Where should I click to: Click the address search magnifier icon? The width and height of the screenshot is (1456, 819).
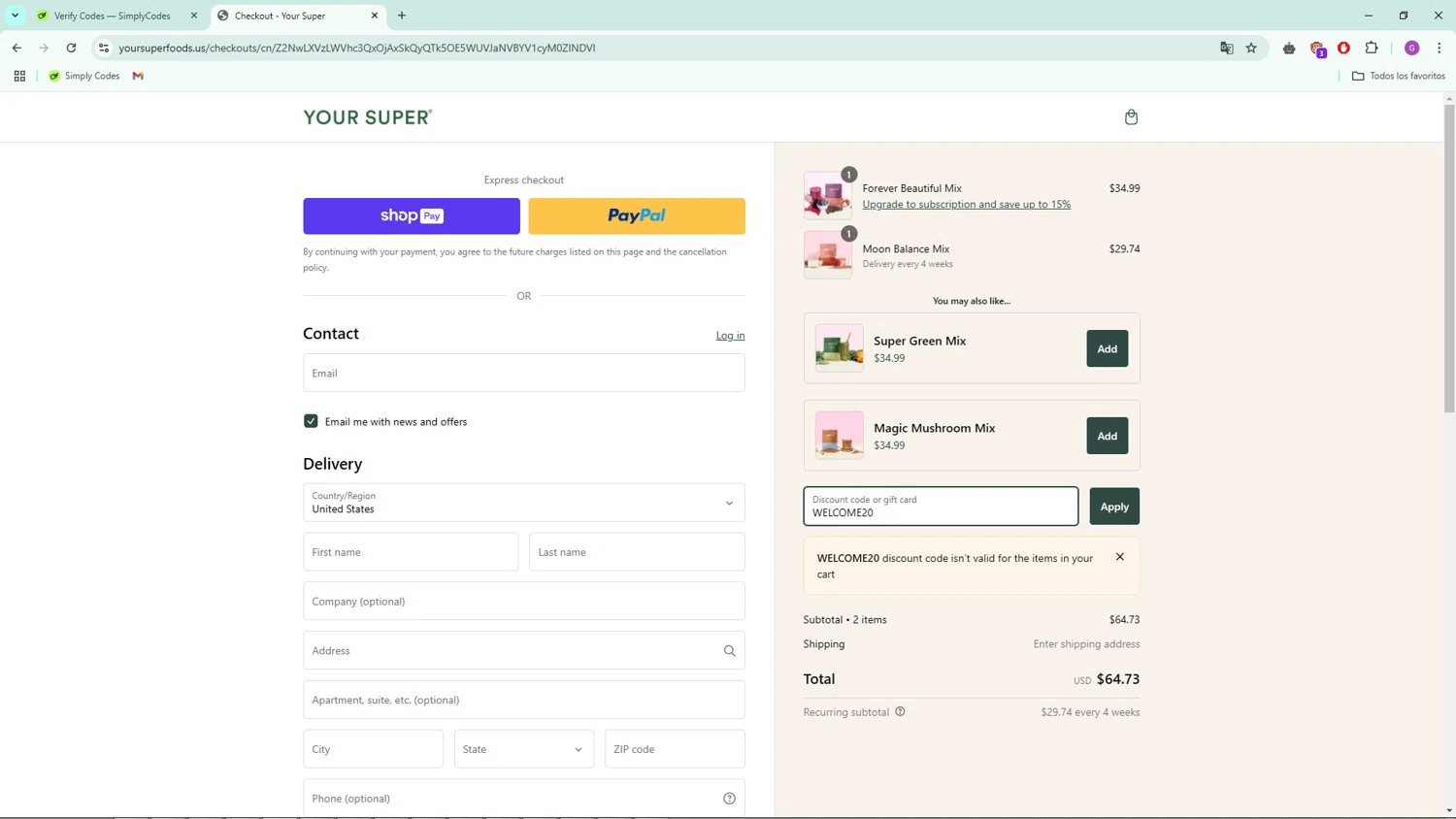click(x=729, y=651)
